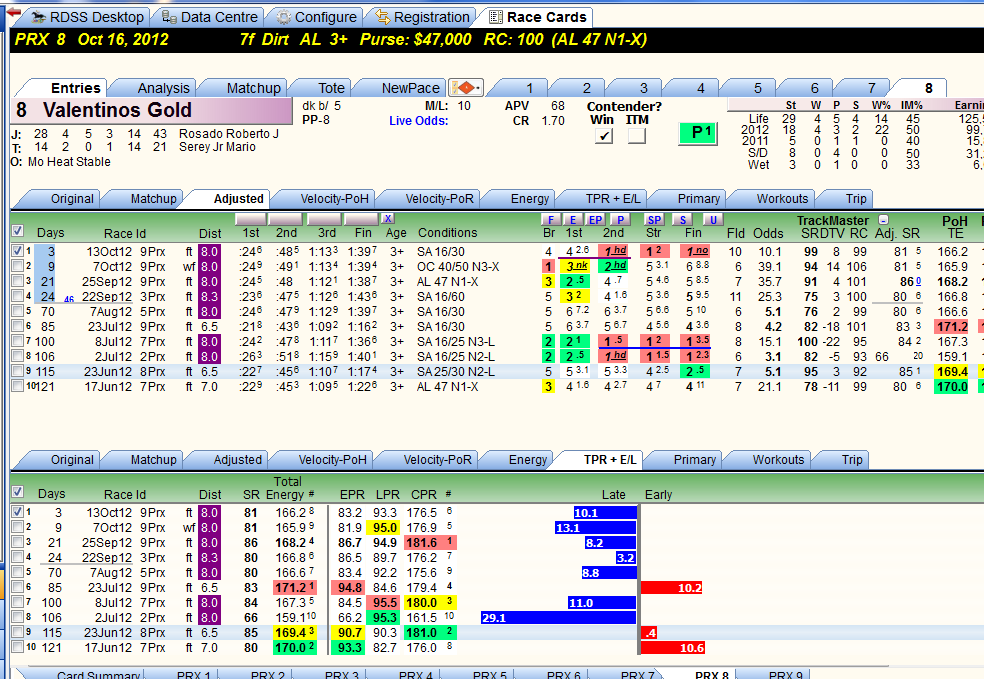Click the blank button above the Fin time column
The height and width of the screenshot is (679, 984).
point(361,219)
